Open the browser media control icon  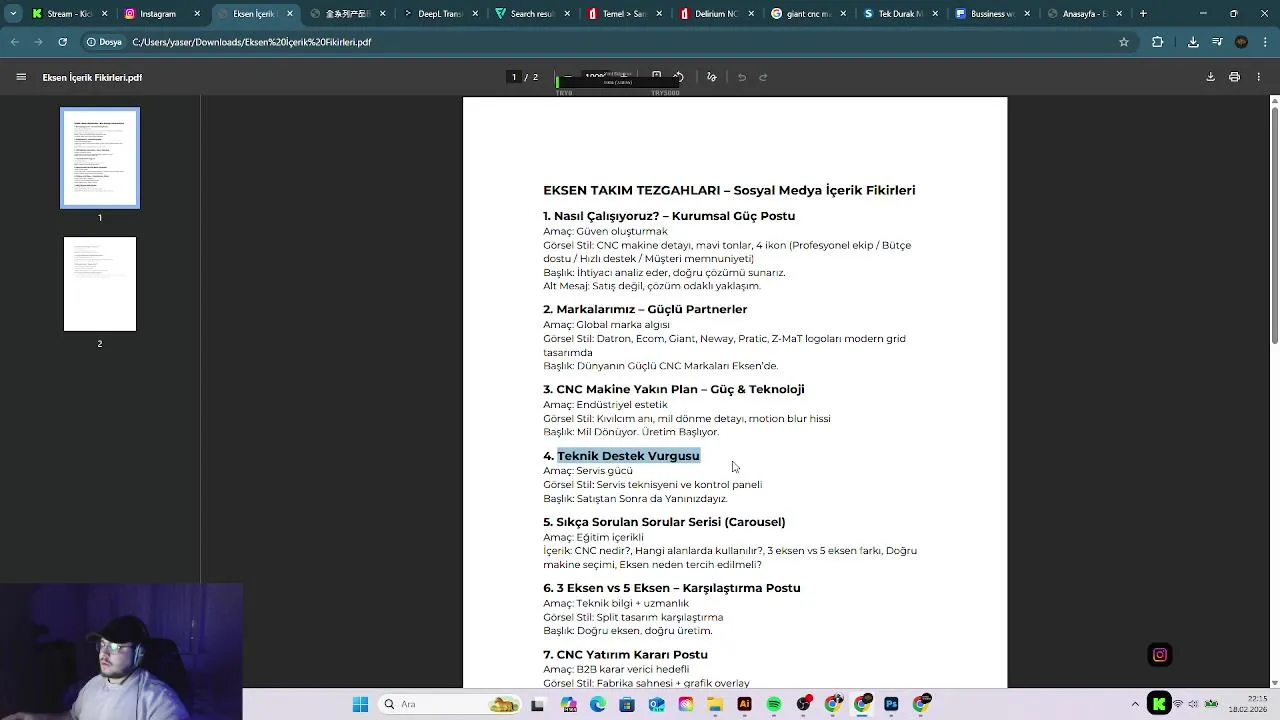(x=1217, y=42)
